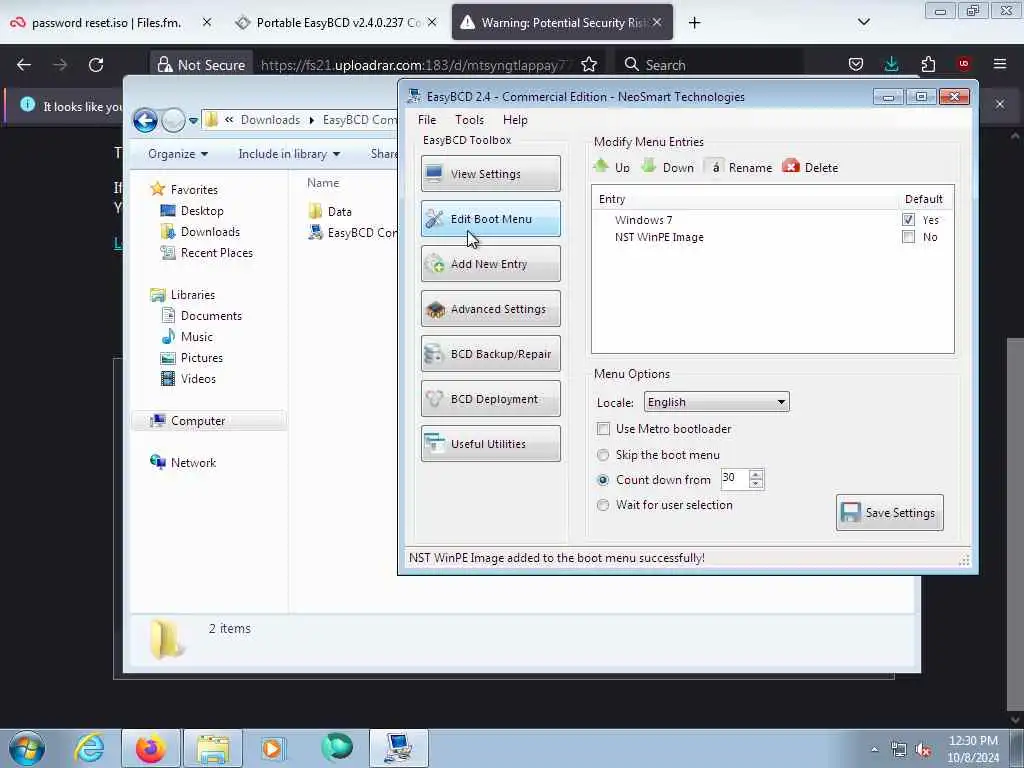The height and width of the screenshot is (768, 1024).
Task: Reload the page in Firefox
Action: pyautogui.click(x=96, y=65)
